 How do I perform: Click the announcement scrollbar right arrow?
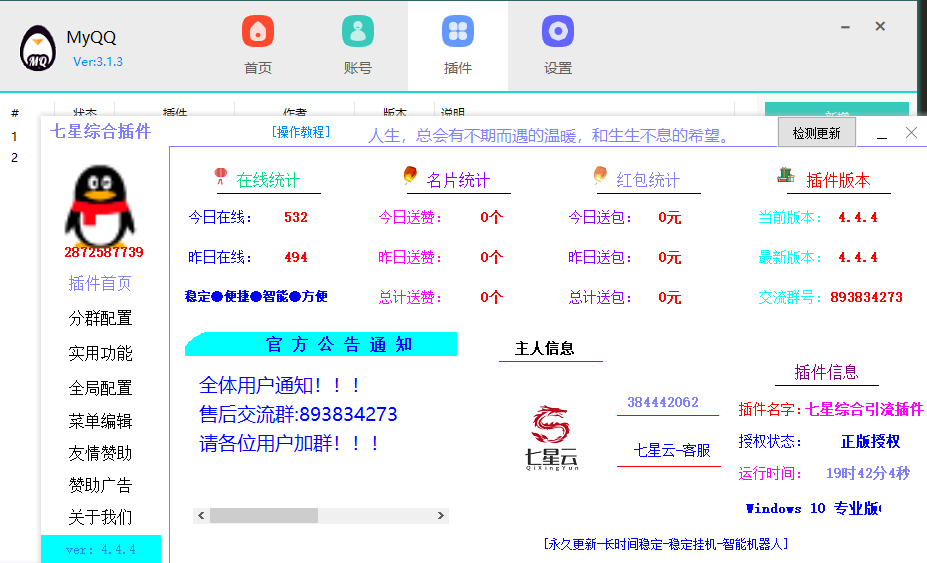(440, 516)
